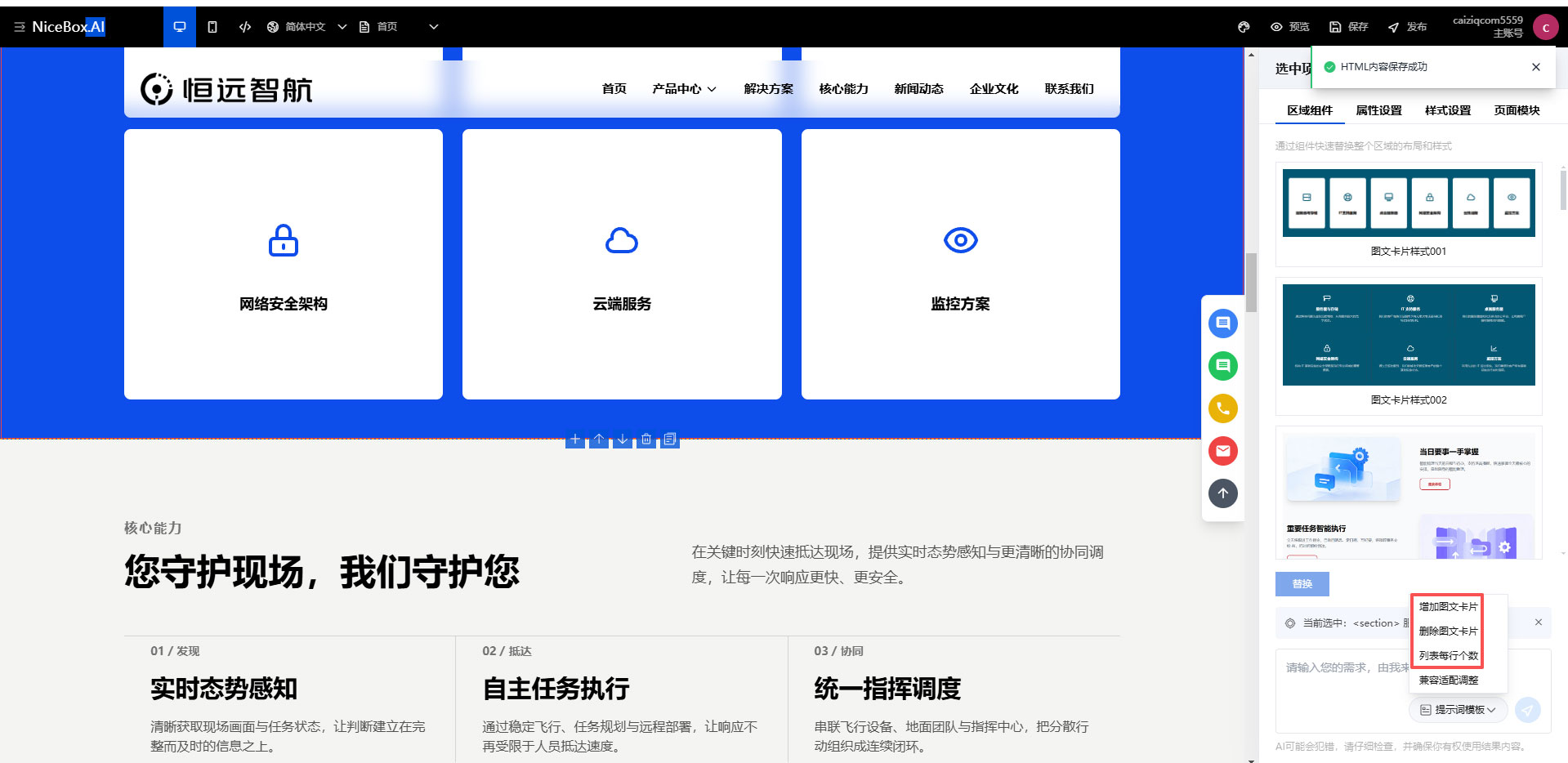Switch to the 属性设置 tab

1378,110
